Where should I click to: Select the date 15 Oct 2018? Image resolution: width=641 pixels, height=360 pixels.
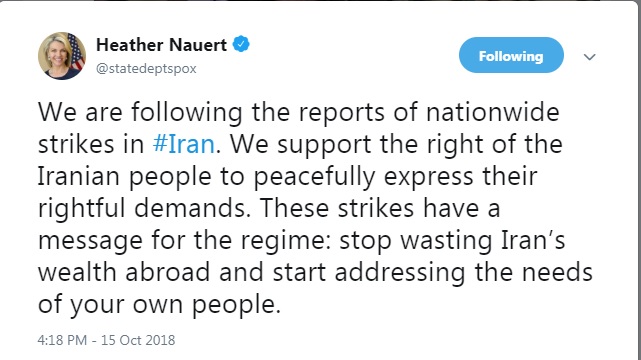[138, 340]
